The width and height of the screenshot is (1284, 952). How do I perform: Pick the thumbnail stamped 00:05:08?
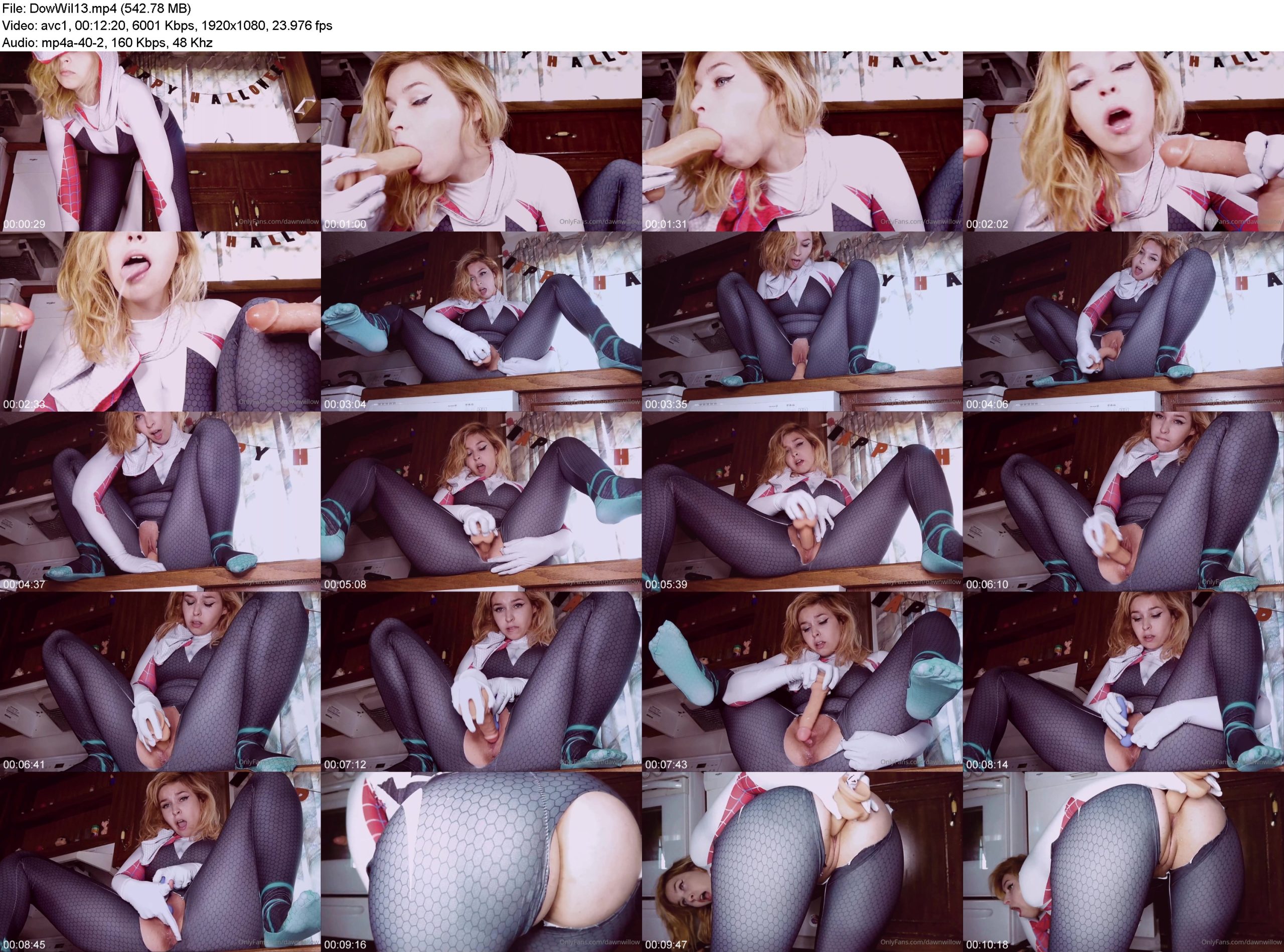481,502
